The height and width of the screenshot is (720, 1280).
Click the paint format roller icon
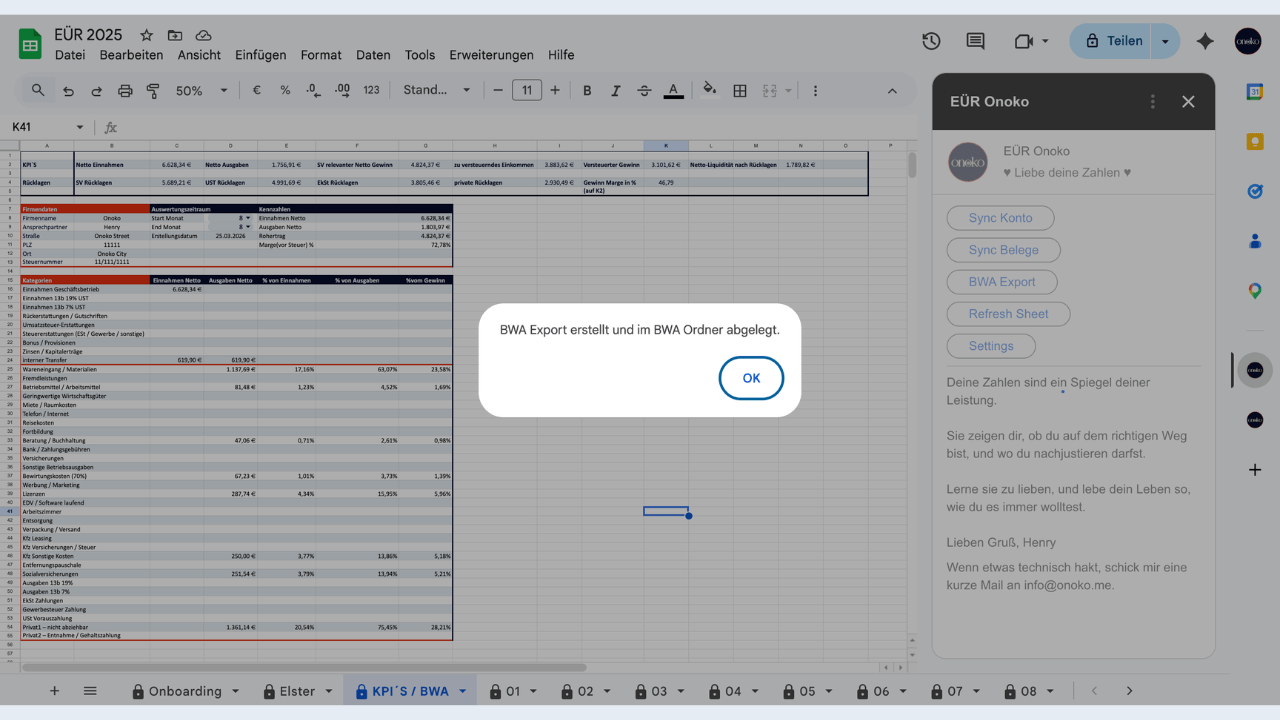153,90
